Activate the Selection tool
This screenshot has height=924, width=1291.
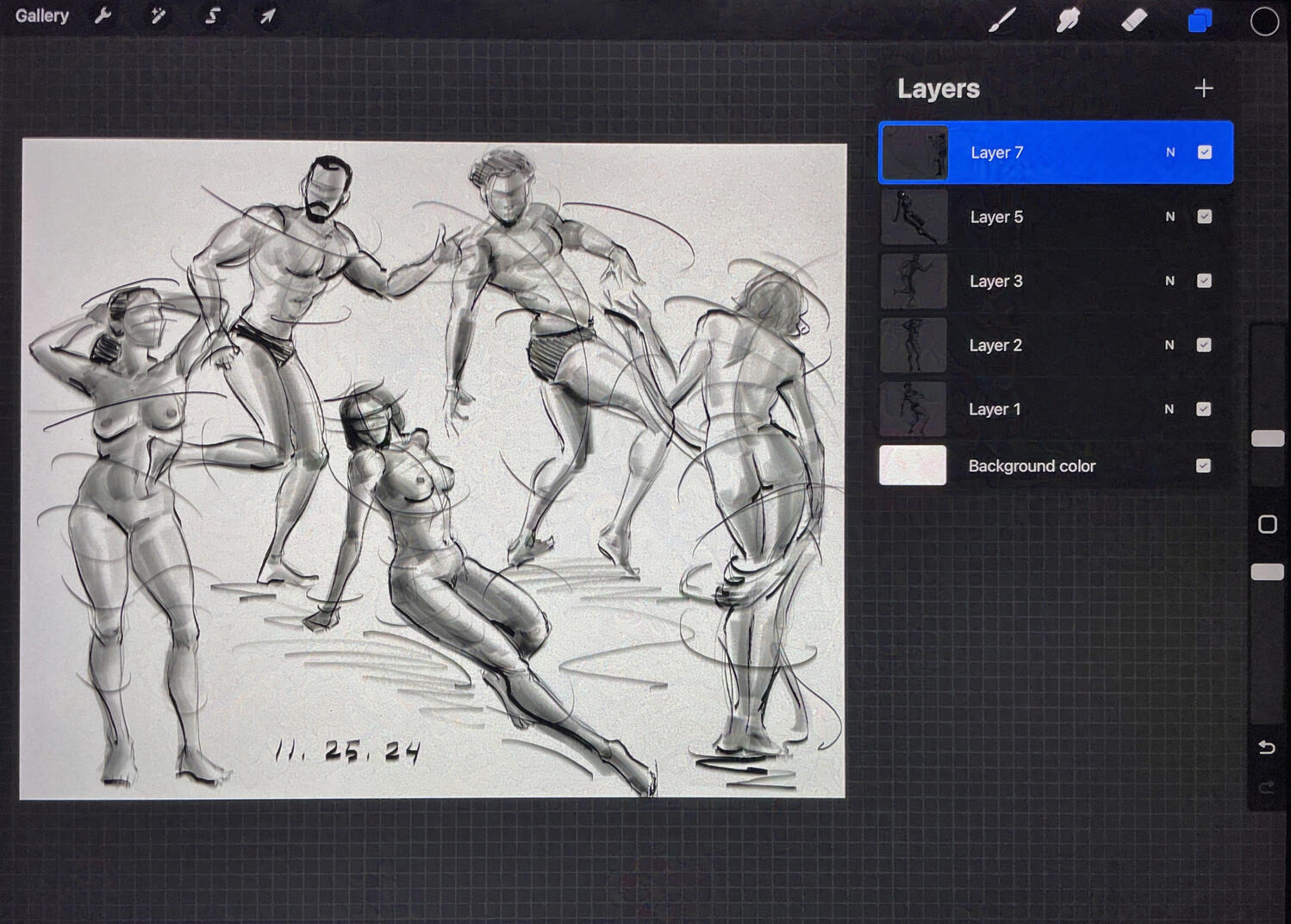(212, 16)
